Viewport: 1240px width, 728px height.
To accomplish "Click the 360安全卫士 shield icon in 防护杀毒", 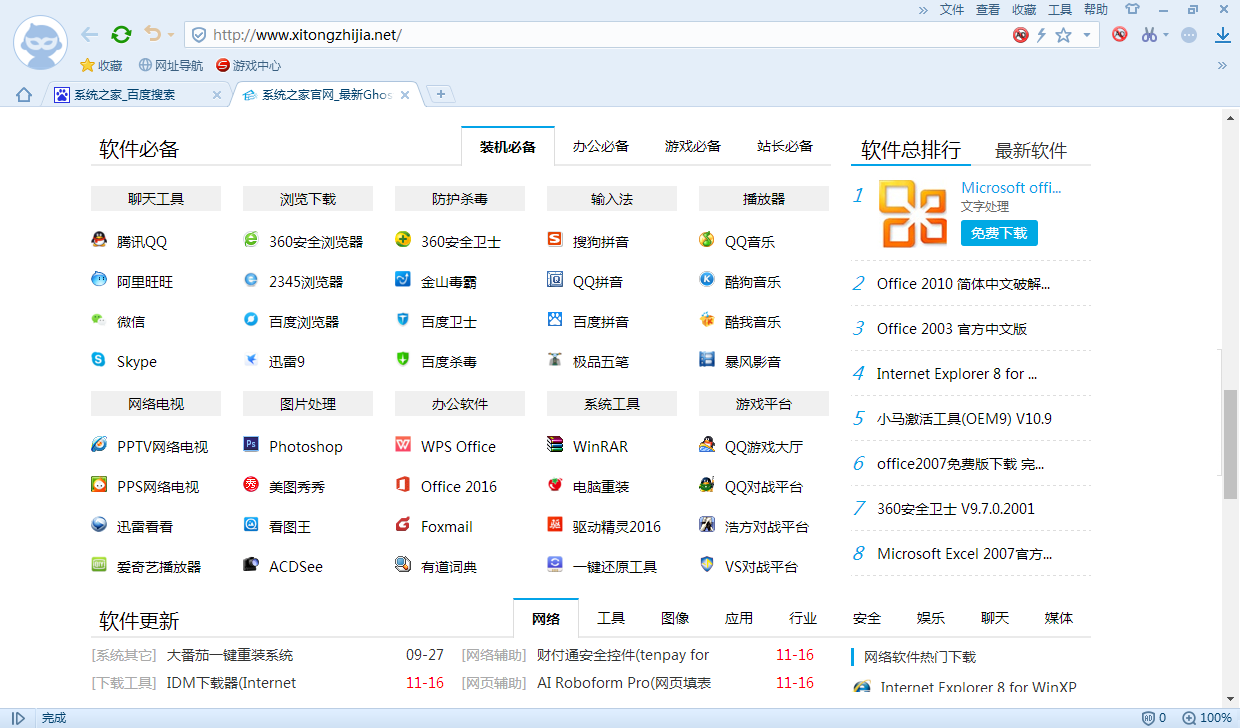I will 403,240.
